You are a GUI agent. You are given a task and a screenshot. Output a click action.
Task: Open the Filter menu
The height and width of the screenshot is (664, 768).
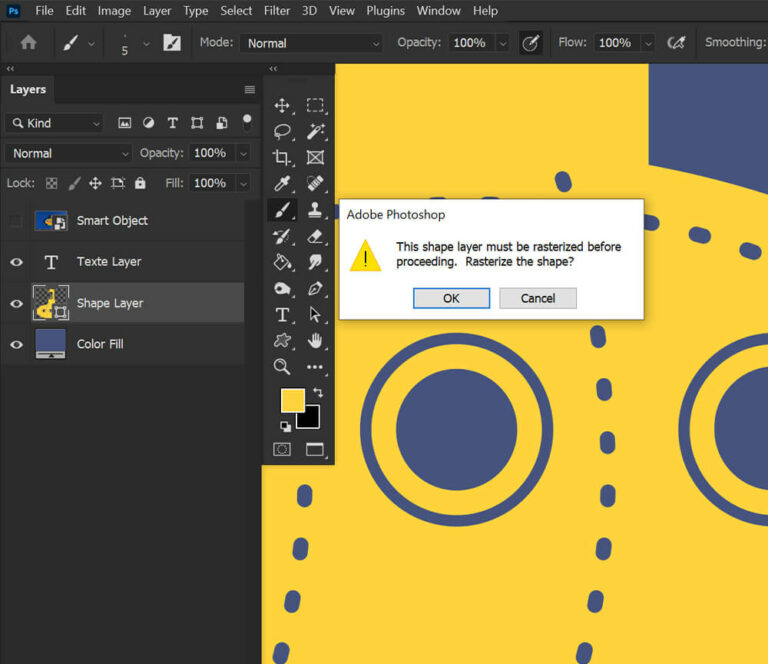278,11
